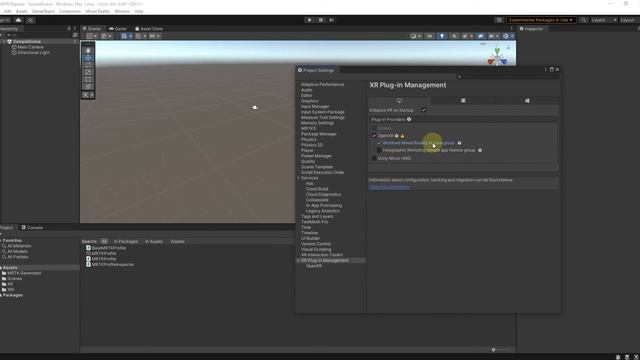The image size is (640, 360).
Task: Collapse XR Plug-in Management in settings list
Action: coord(298,260)
